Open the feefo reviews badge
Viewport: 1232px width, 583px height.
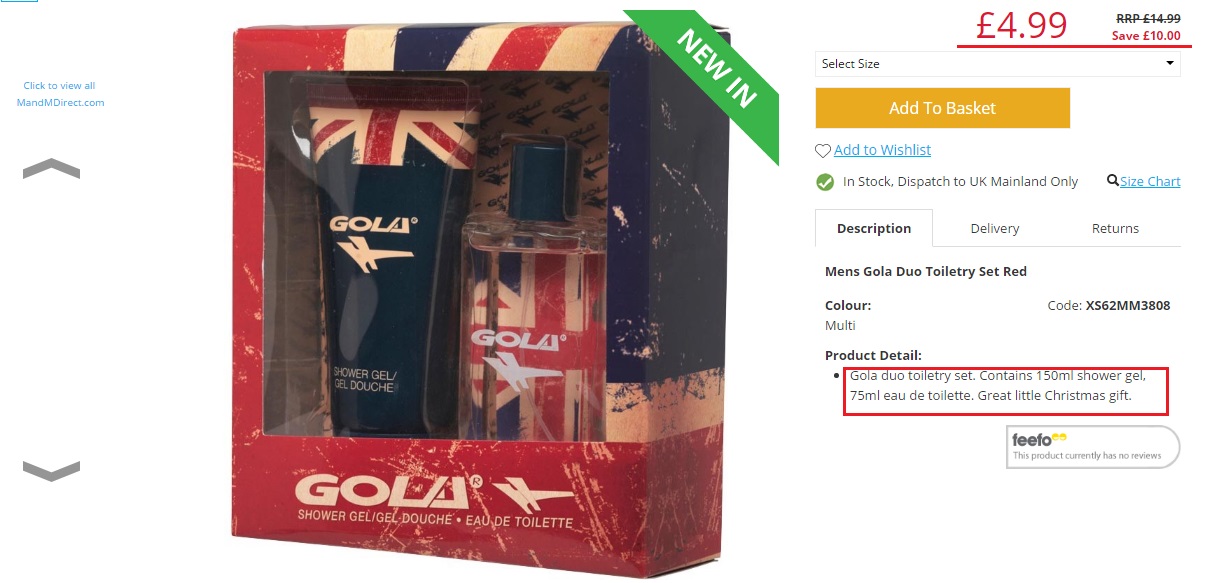pos(1093,446)
